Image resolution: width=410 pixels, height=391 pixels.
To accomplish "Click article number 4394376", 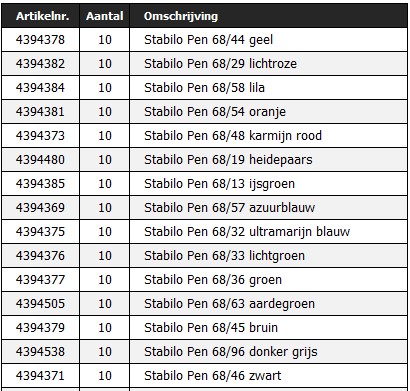I will click(40, 256).
